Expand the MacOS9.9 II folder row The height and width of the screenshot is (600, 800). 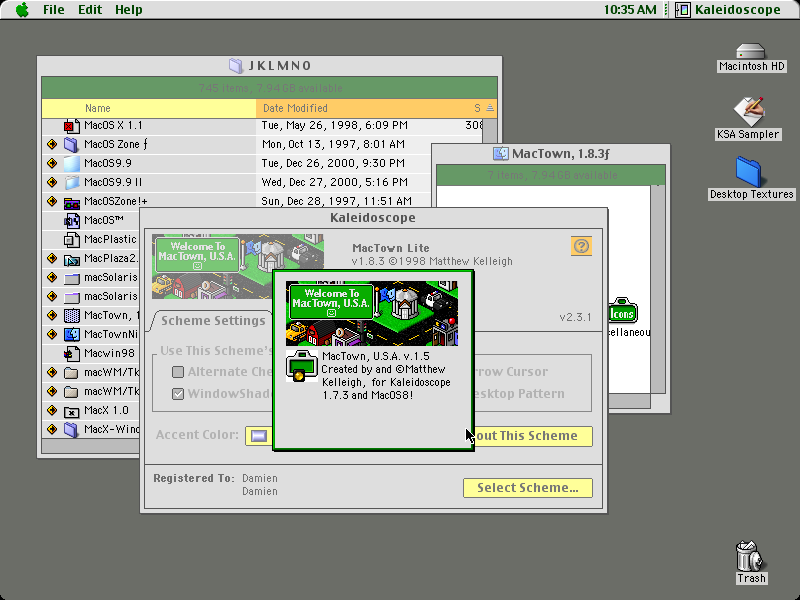52,182
